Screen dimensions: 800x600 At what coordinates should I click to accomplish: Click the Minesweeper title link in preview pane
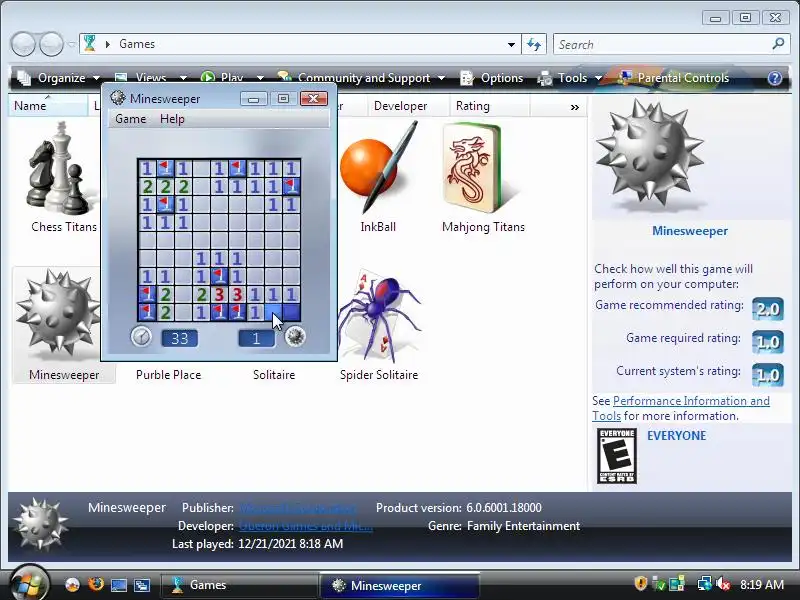[x=690, y=231]
